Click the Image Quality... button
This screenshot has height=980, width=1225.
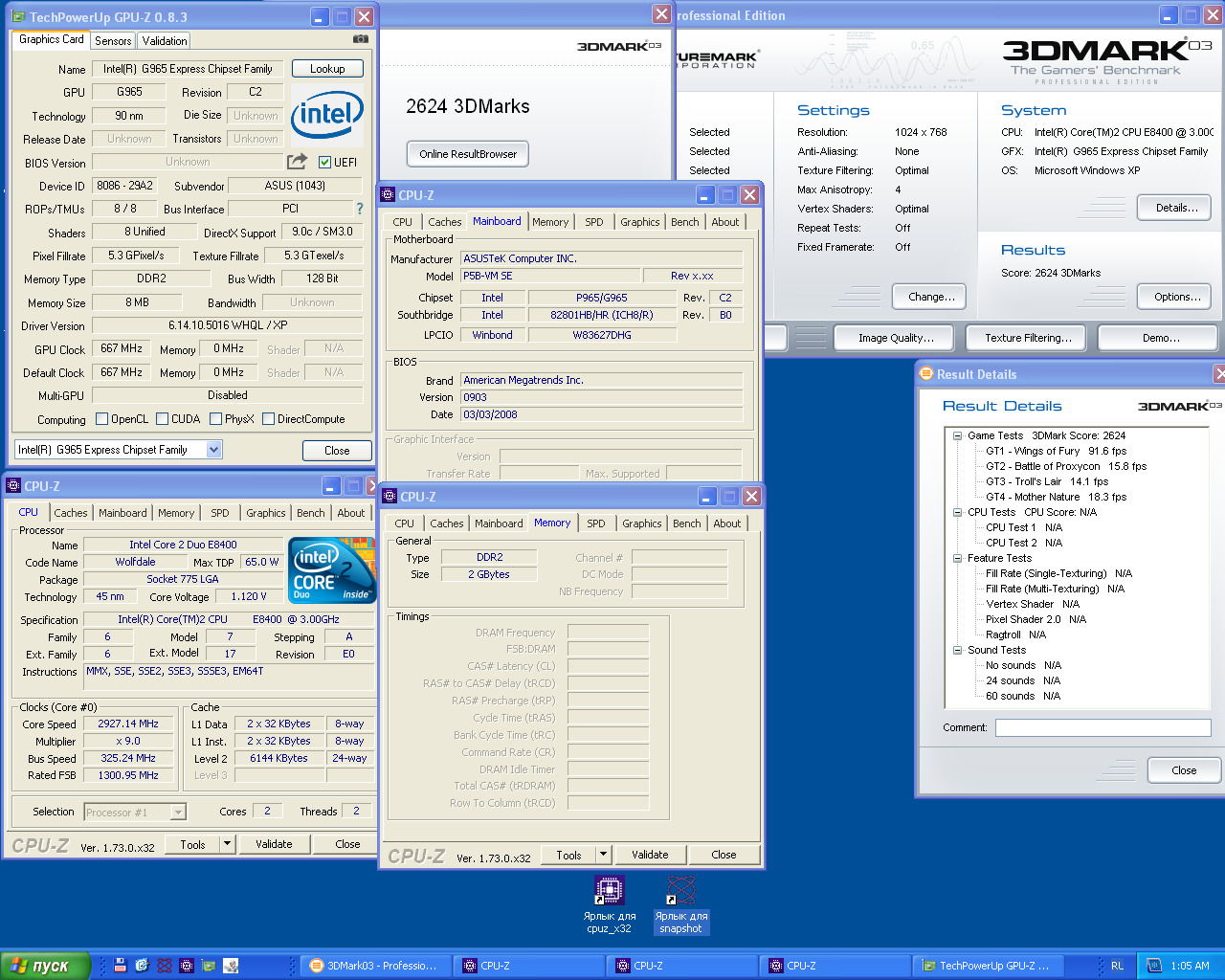[896, 338]
